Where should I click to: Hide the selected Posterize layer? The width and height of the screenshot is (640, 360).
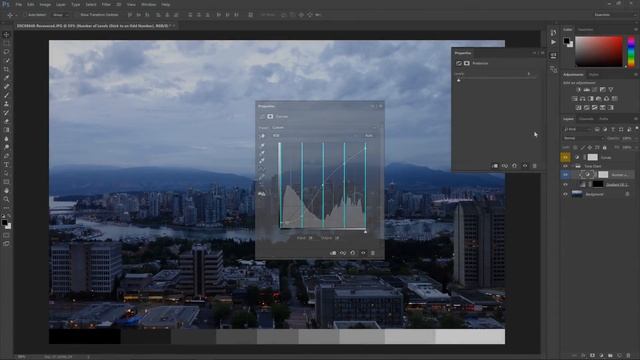tap(565, 175)
